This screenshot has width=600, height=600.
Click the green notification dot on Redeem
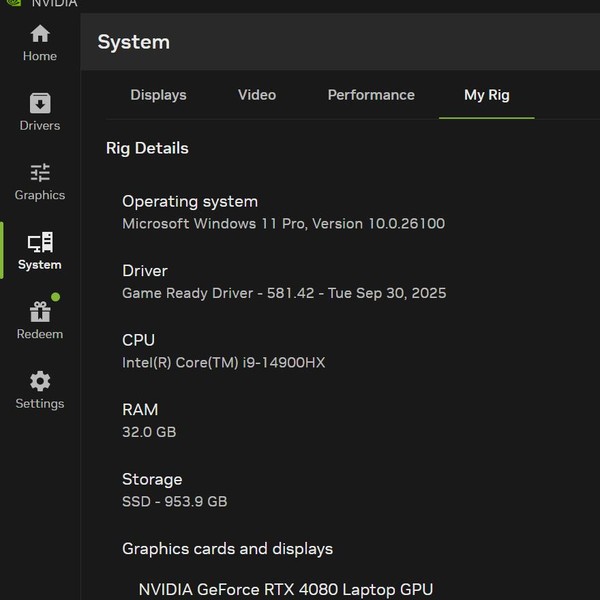55,297
